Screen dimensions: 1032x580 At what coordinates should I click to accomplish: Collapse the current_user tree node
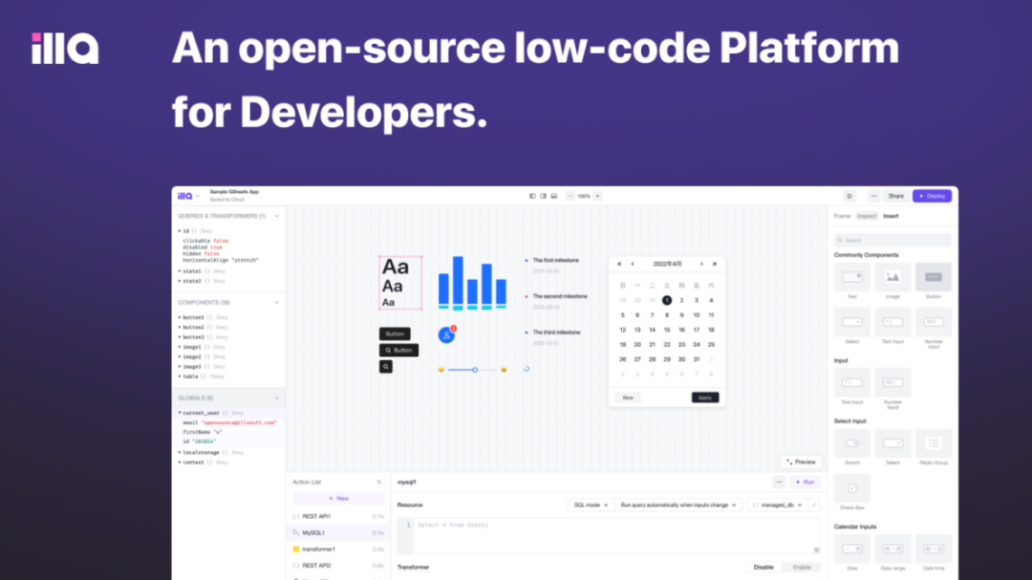coord(179,413)
